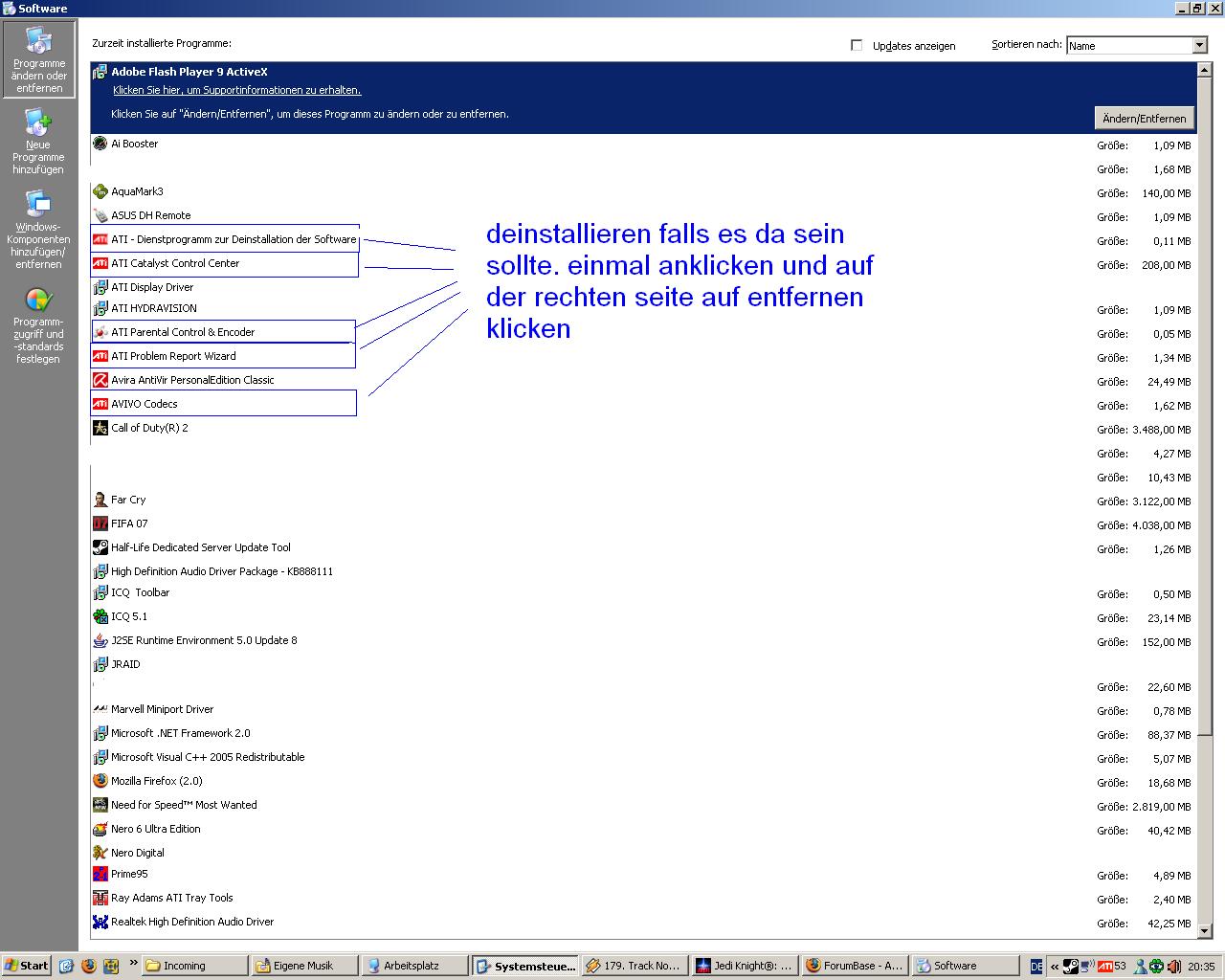Select the Mozilla Firefox (2.0) icon
This screenshot has width=1225, height=980.
[x=100, y=781]
